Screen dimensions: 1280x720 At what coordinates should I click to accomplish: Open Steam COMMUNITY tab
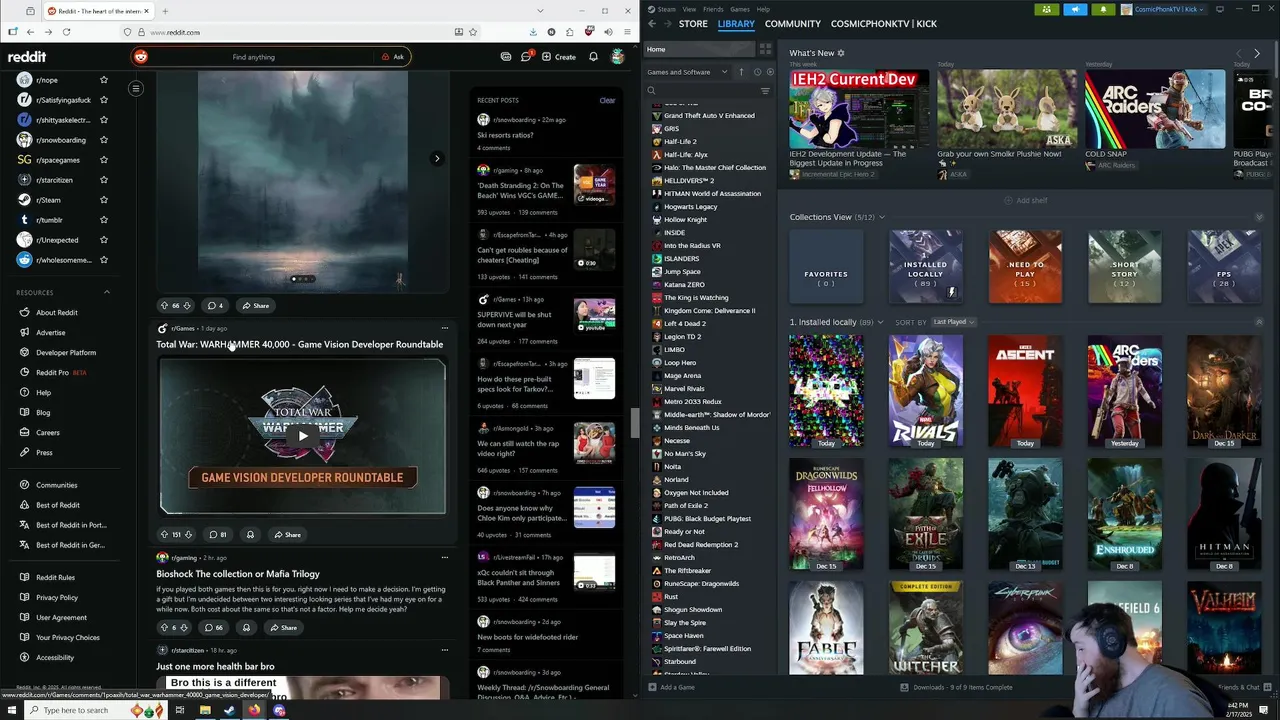[x=792, y=23]
